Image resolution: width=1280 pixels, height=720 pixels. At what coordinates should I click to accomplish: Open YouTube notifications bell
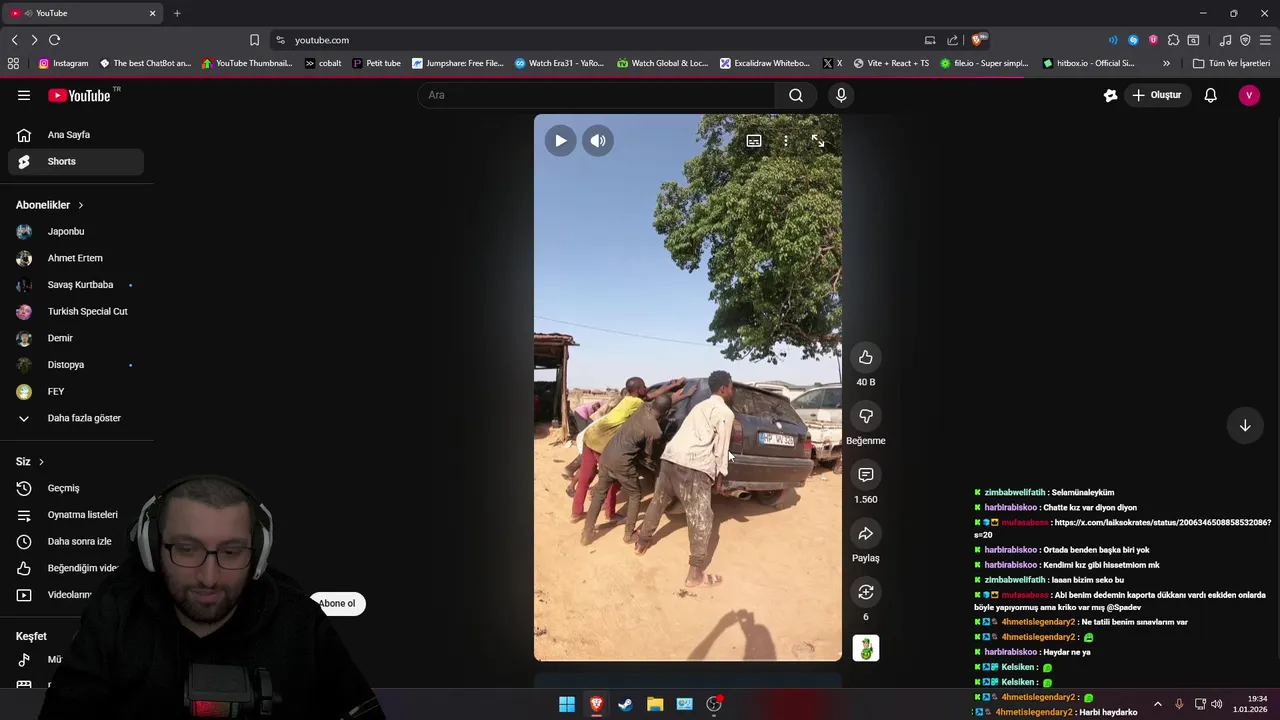[1211, 95]
